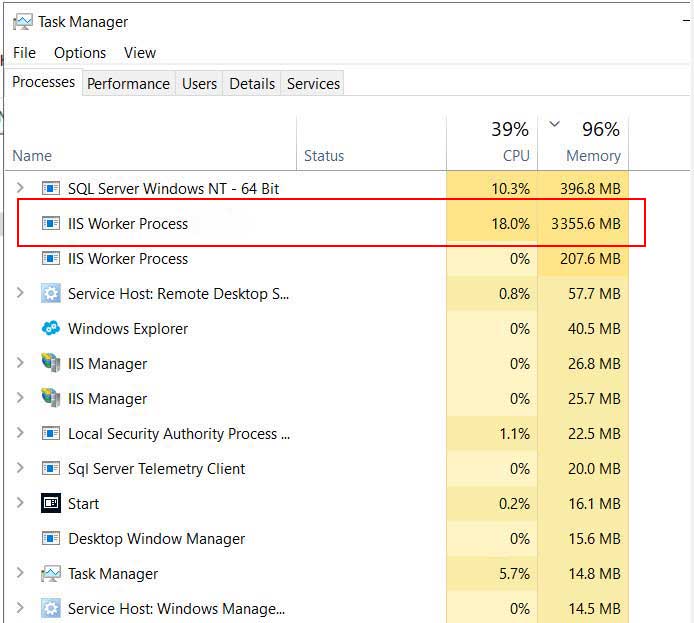Select the highlighted IIS Worker Process row

(331, 223)
